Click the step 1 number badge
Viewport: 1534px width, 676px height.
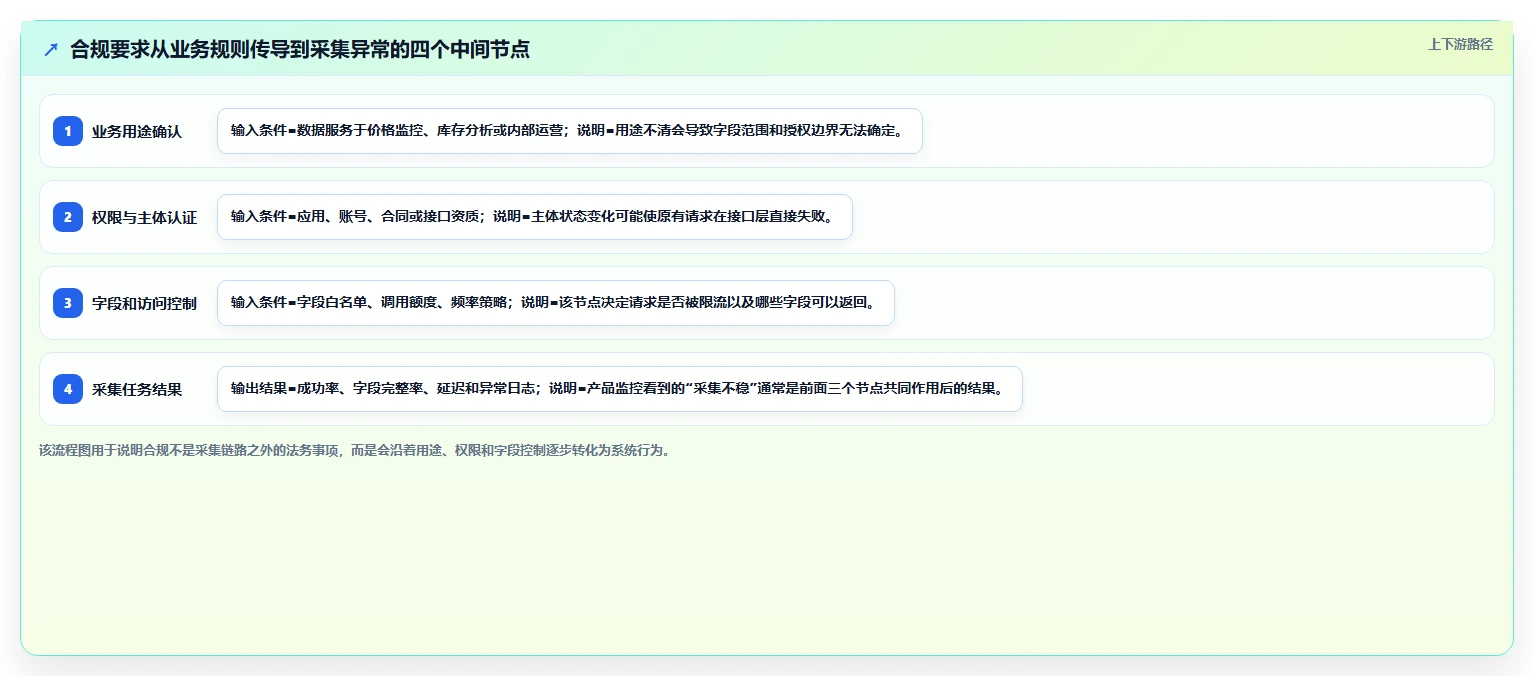click(68, 131)
